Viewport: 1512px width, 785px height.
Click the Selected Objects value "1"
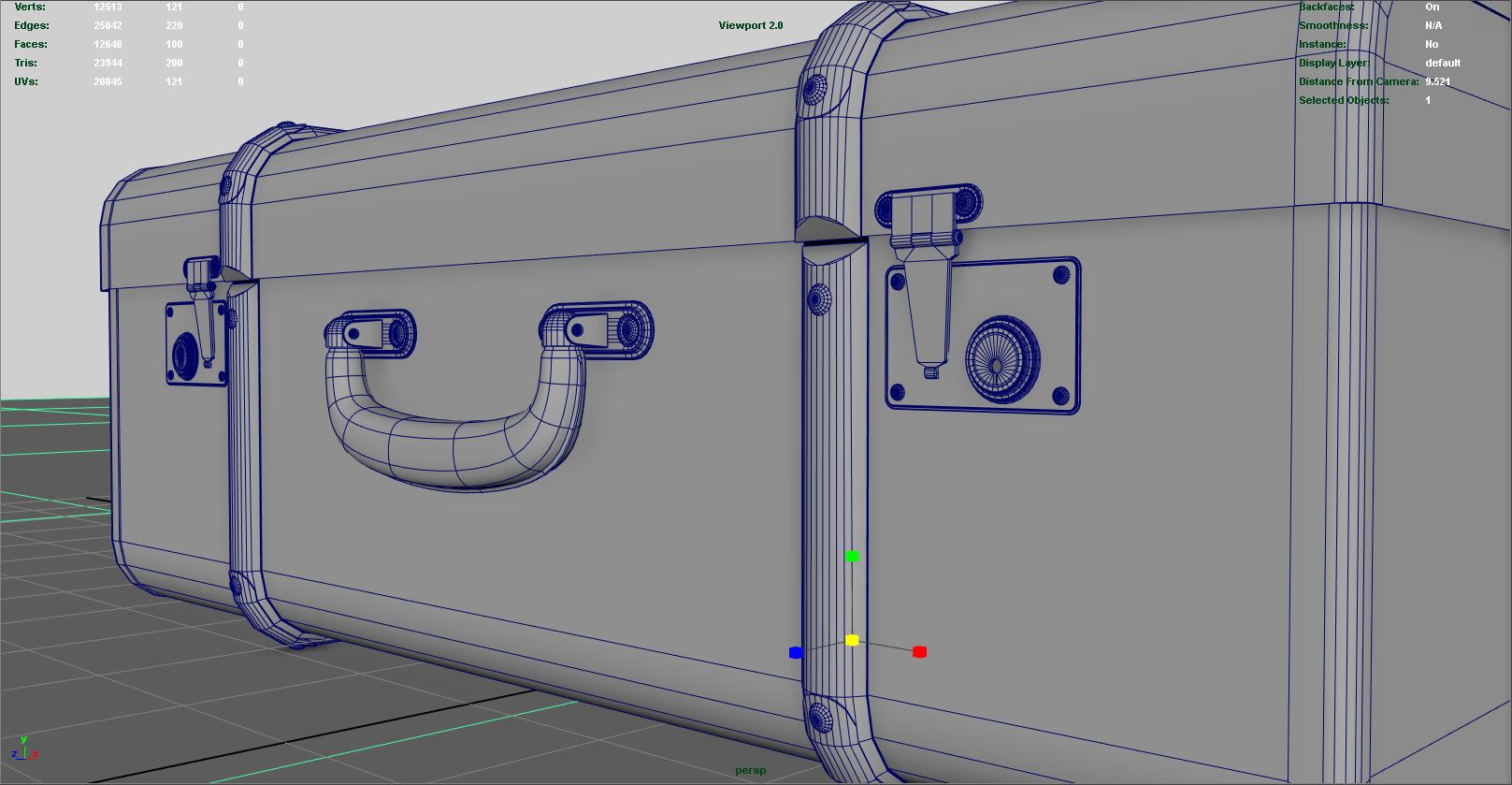1428,100
